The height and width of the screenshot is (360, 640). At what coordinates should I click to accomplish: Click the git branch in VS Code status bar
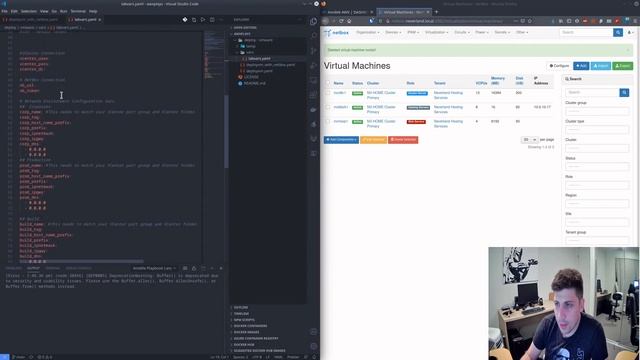(18, 357)
